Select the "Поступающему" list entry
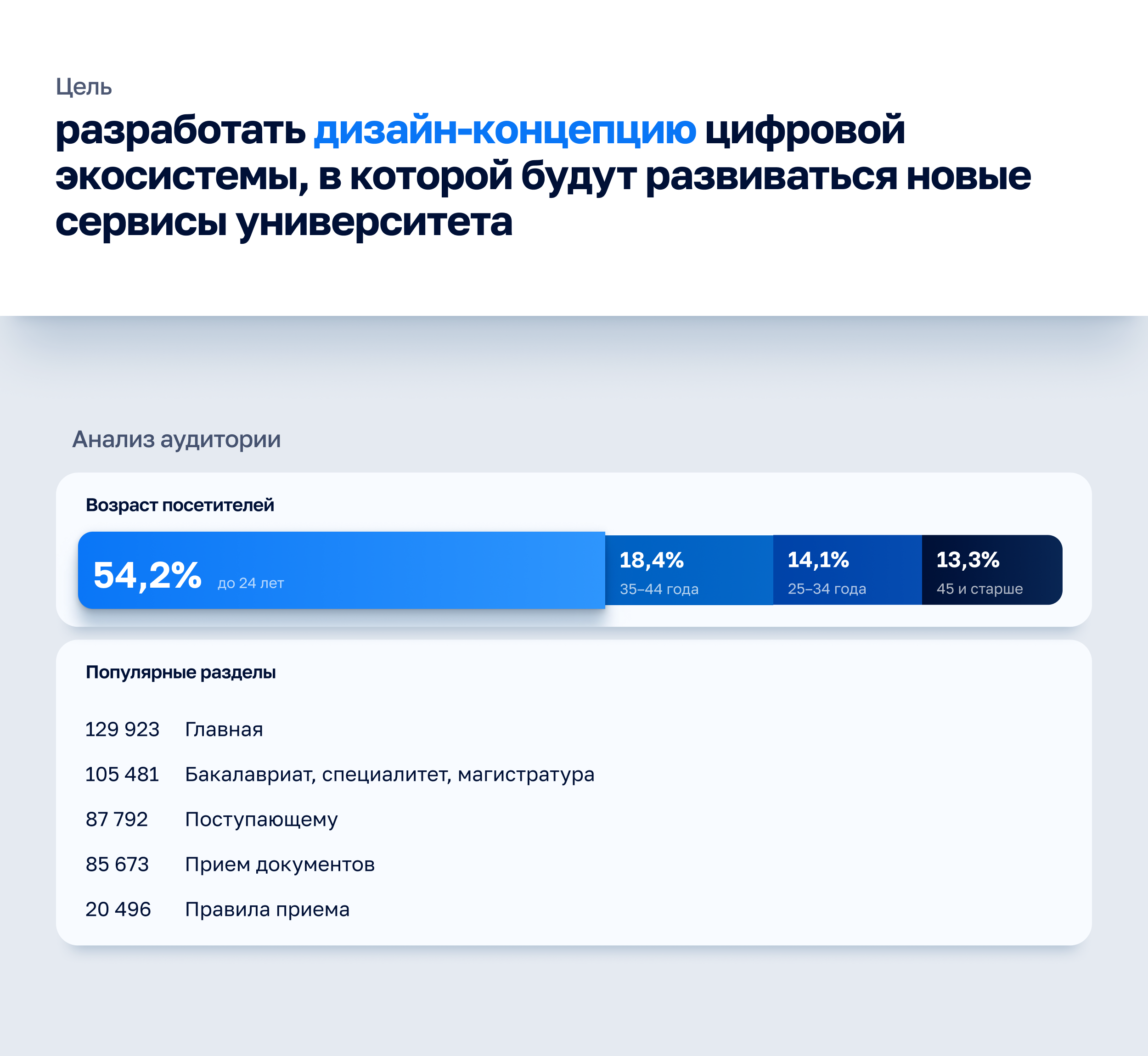 (x=261, y=820)
